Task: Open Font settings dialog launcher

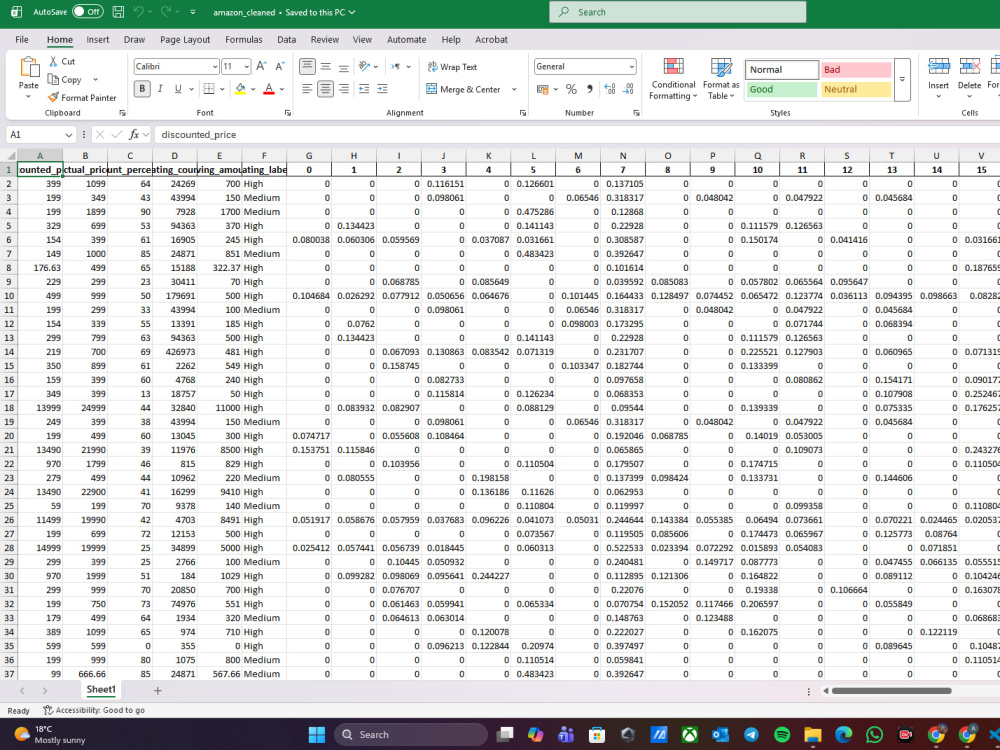Action: pyautogui.click(x=288, y=113)
